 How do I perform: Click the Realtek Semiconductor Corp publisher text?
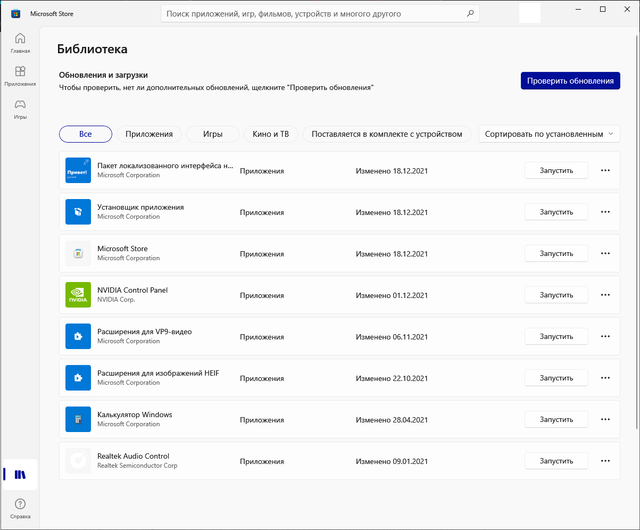(137, 465)
